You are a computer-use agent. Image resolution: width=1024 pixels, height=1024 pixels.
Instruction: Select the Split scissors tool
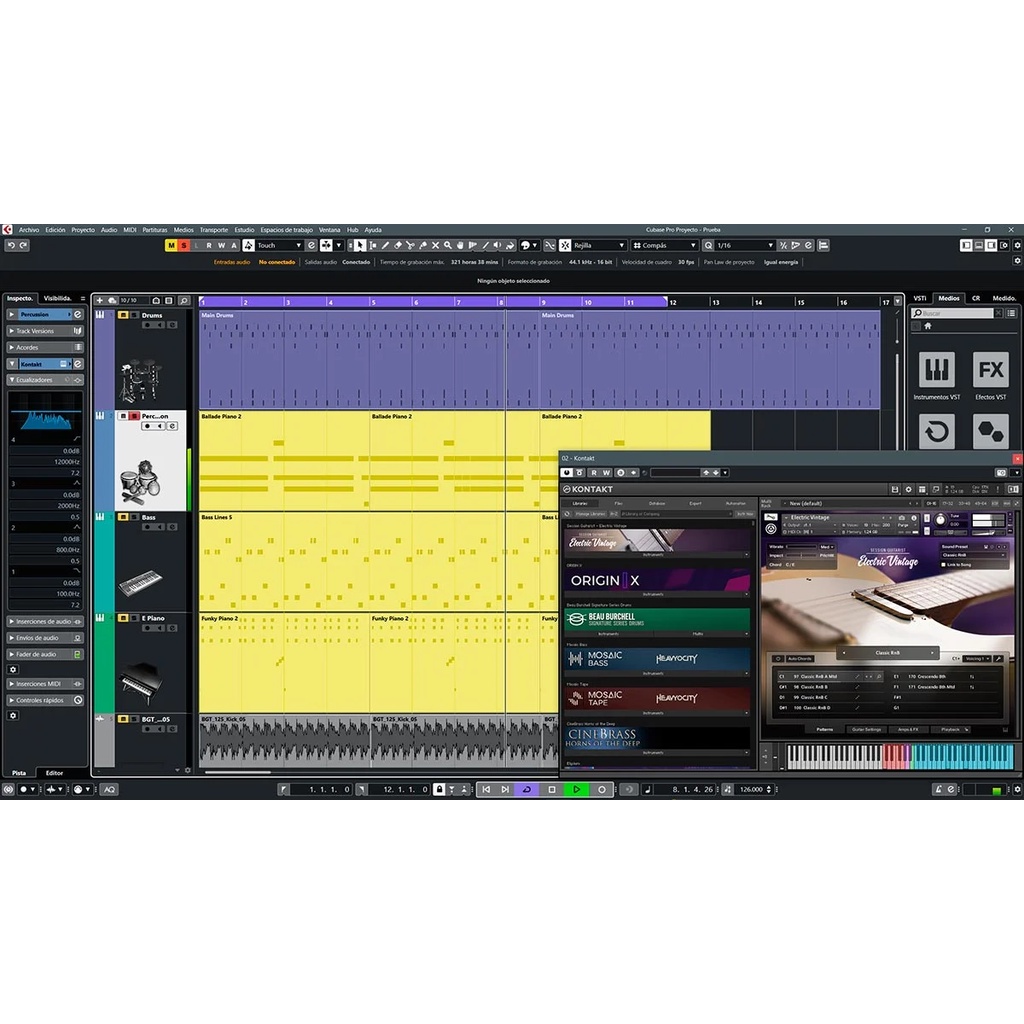[x=410, y=246]
